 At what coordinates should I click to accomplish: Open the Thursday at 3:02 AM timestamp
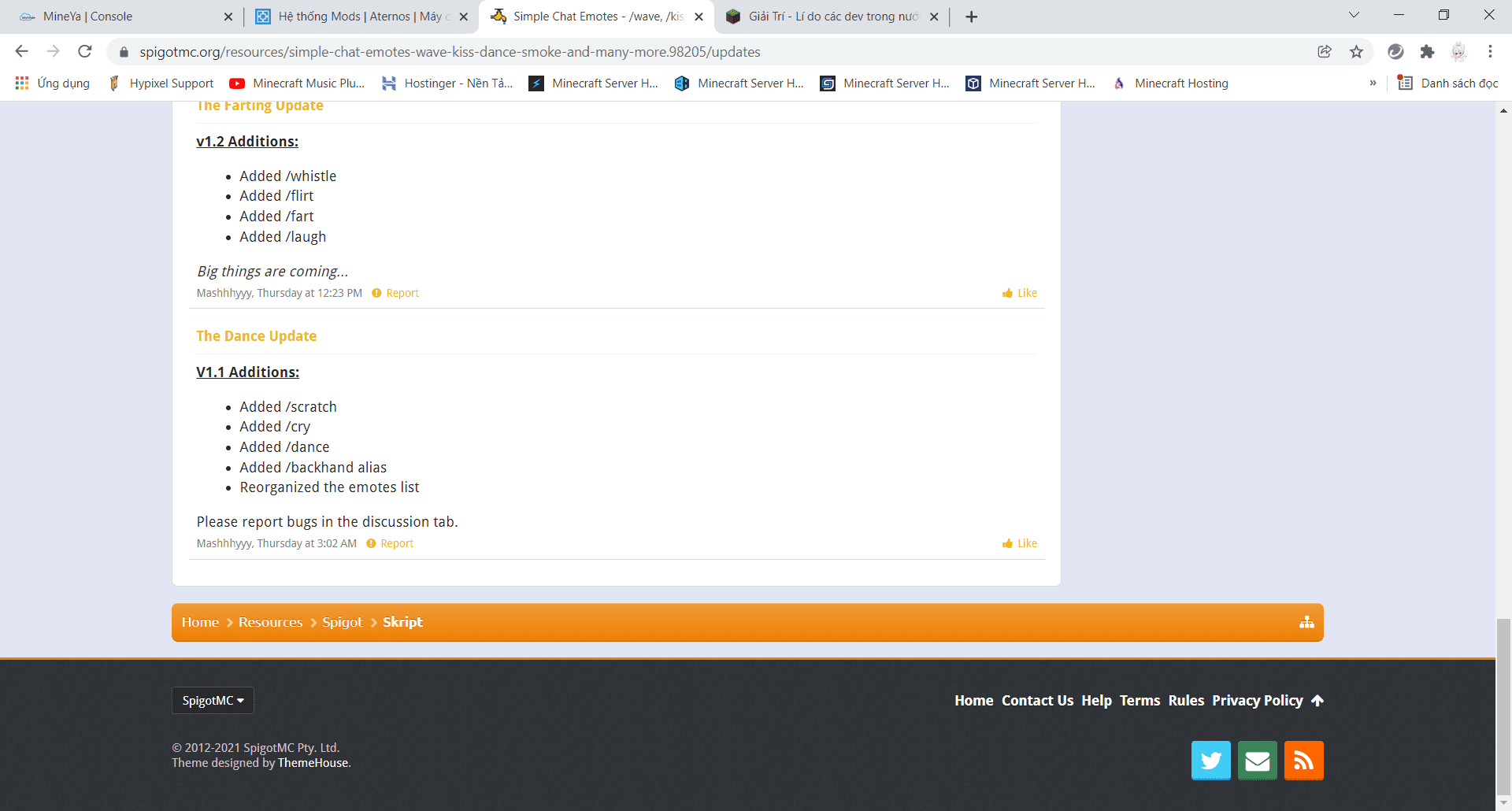(307, 543)
